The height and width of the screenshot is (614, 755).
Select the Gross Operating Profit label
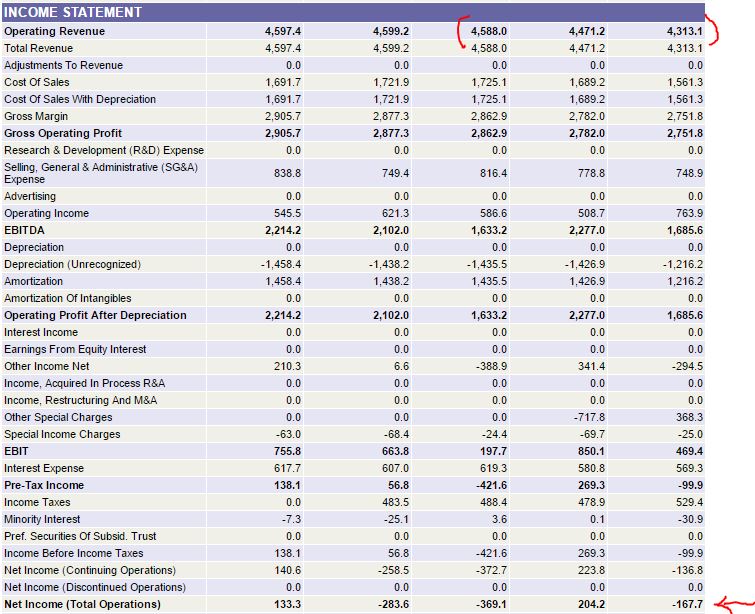[x=63, y=133]
